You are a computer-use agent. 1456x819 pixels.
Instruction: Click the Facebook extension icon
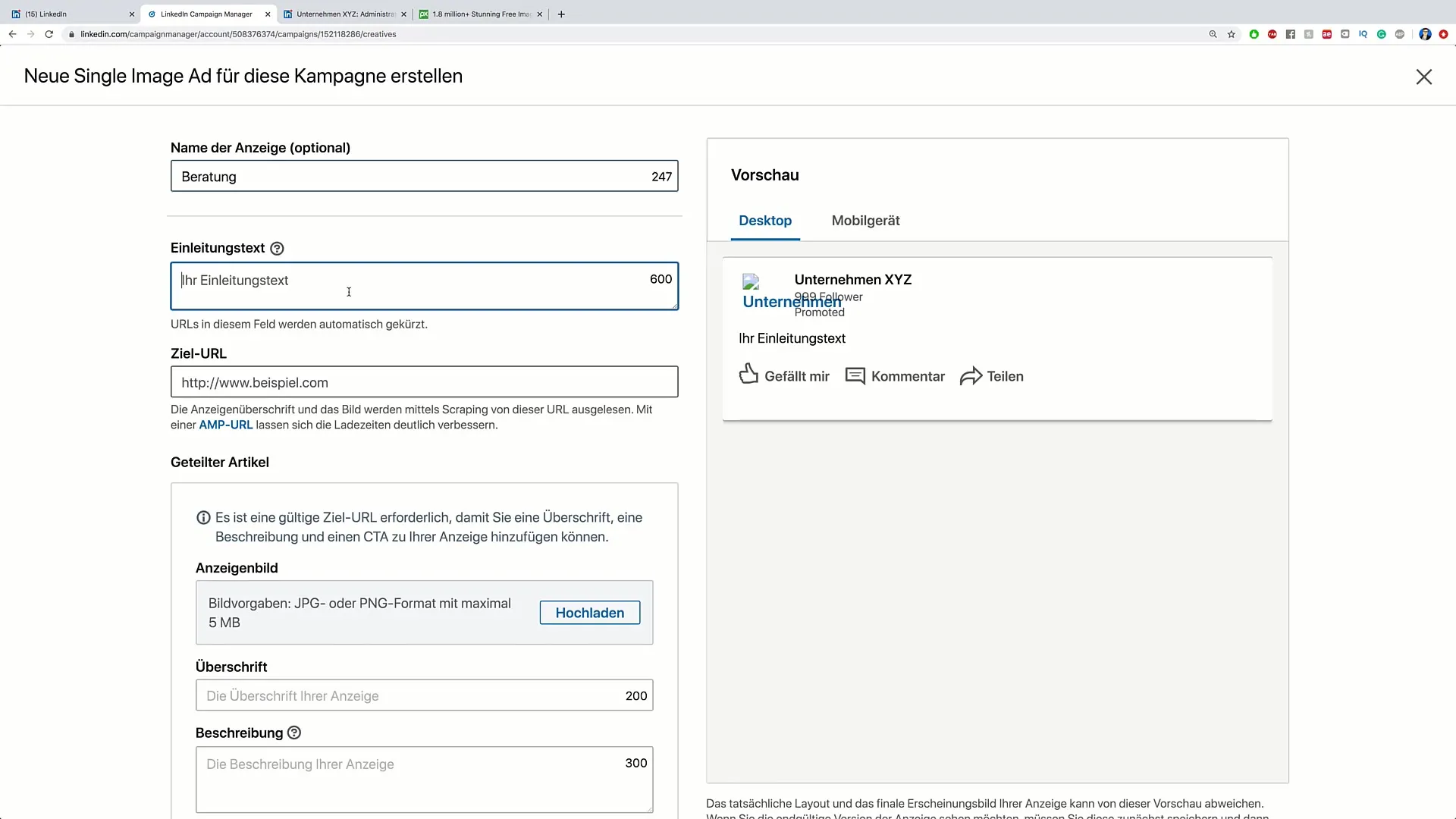1290,34
